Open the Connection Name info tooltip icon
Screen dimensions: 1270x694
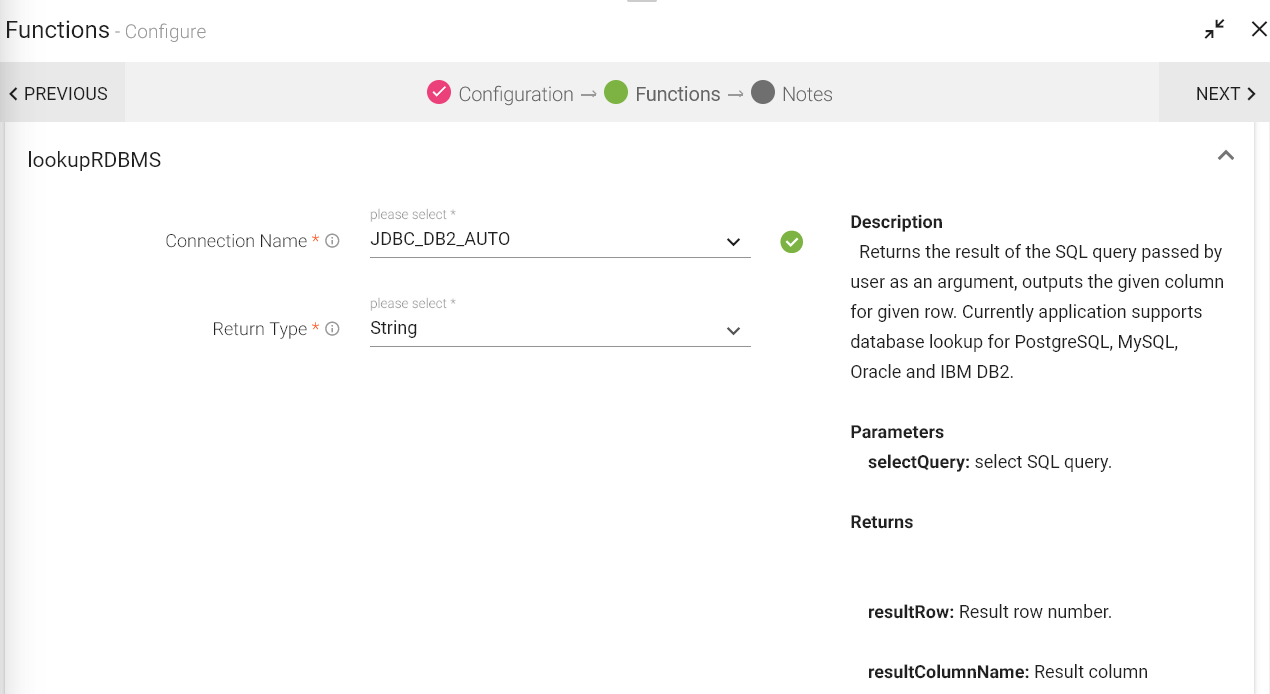(331, 240)
